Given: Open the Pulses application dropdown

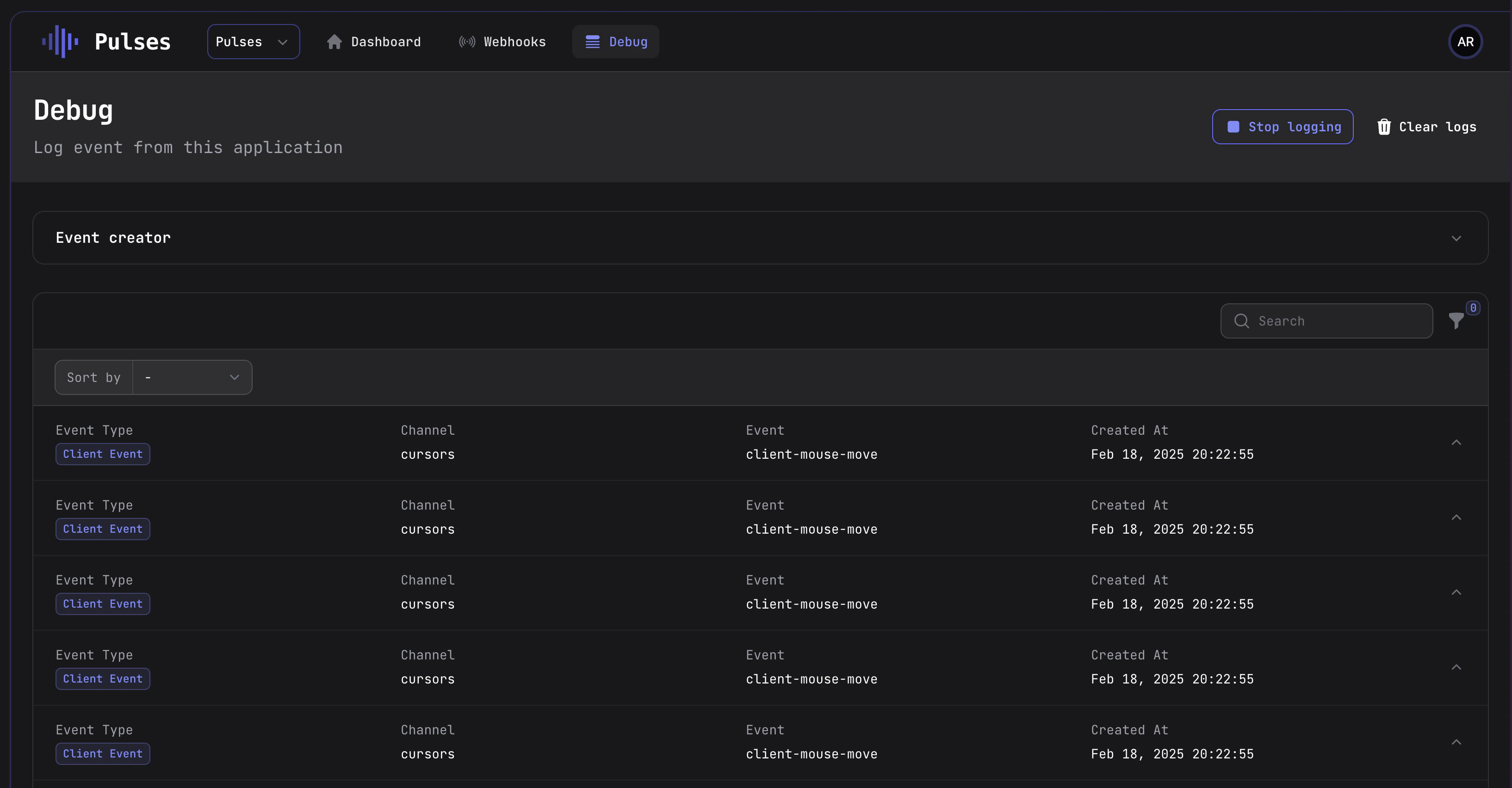Looking at the screenshot, I should [x=254, y=42].
